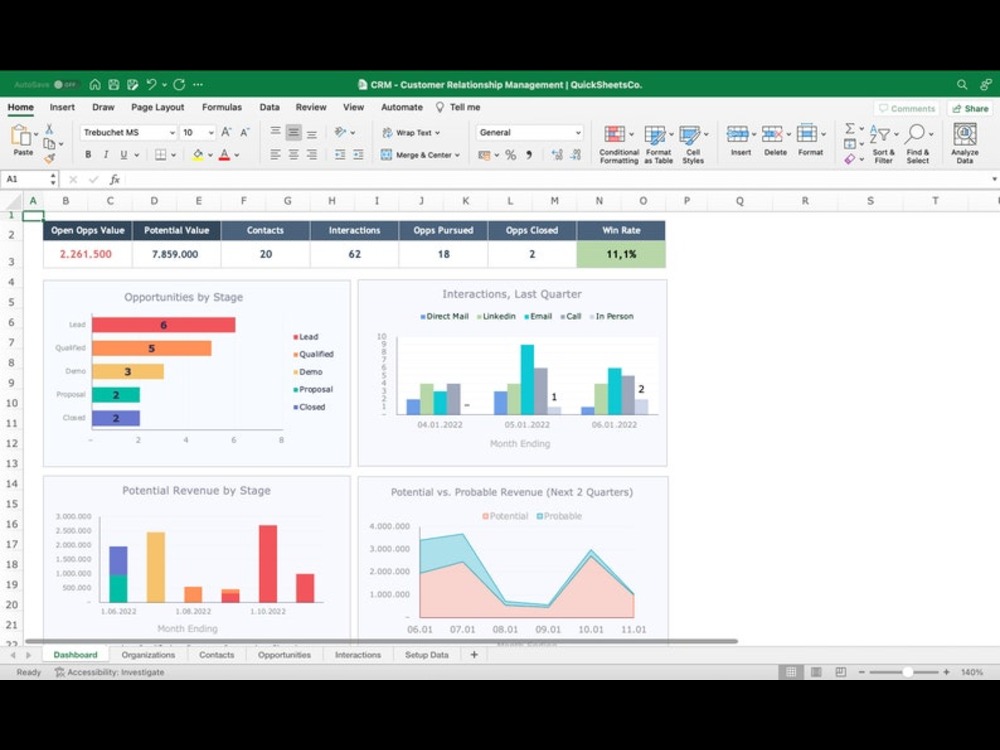Viewport: 1000px width, 750px height.
Task: Increase font size with larger A icon
Action: coord(226,132)
